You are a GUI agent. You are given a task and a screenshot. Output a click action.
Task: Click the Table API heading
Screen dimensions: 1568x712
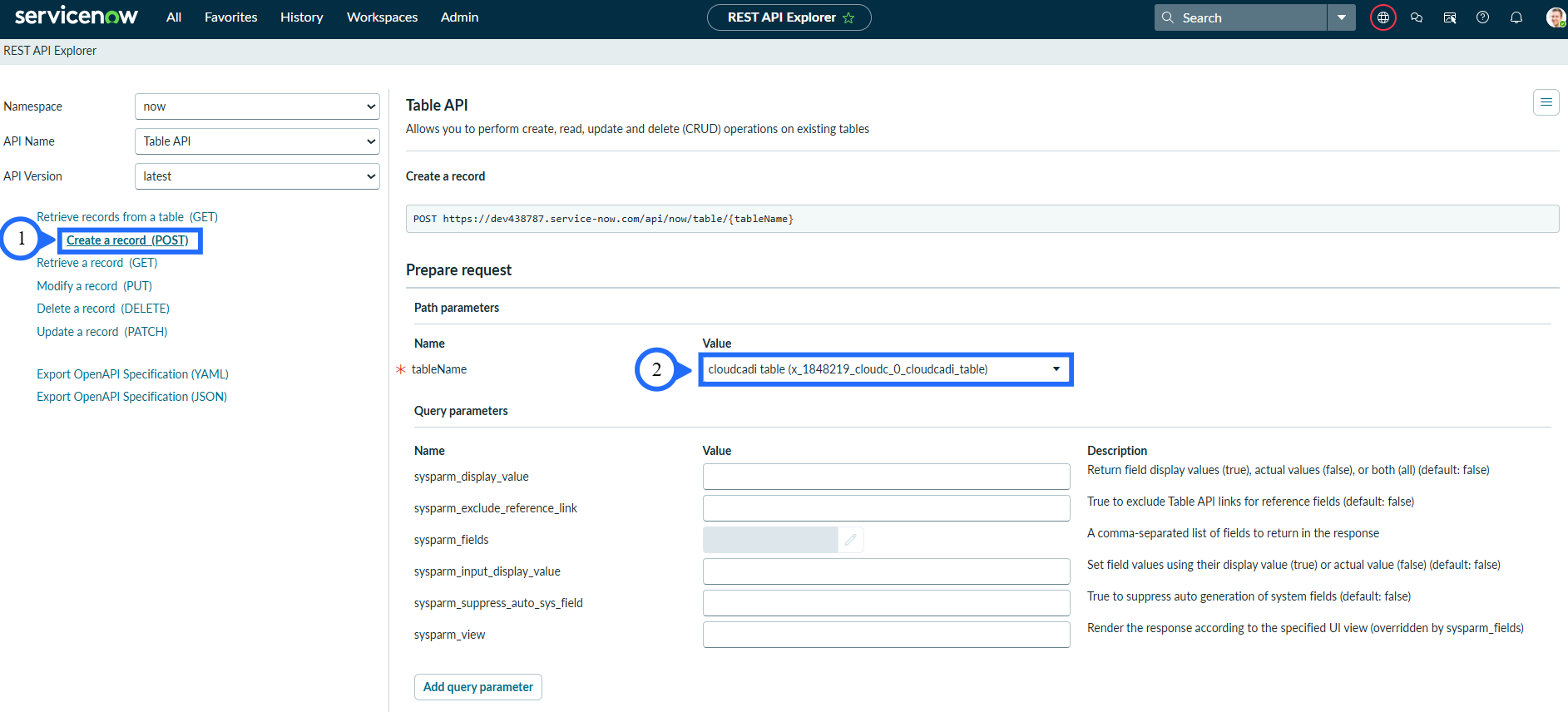click(437, 106)
